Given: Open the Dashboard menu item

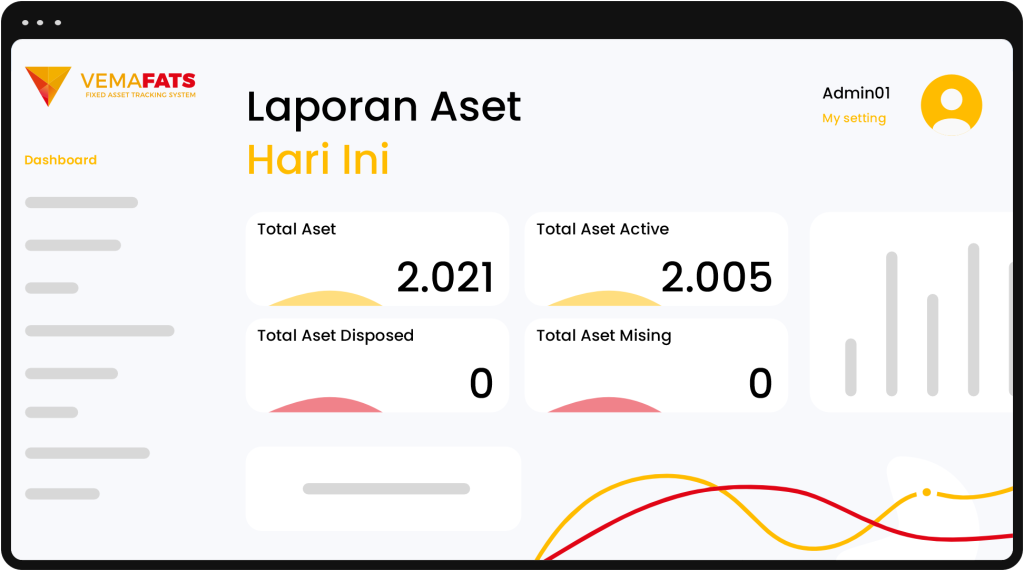Looking at the screenshot, I should [x=60, y=160].
